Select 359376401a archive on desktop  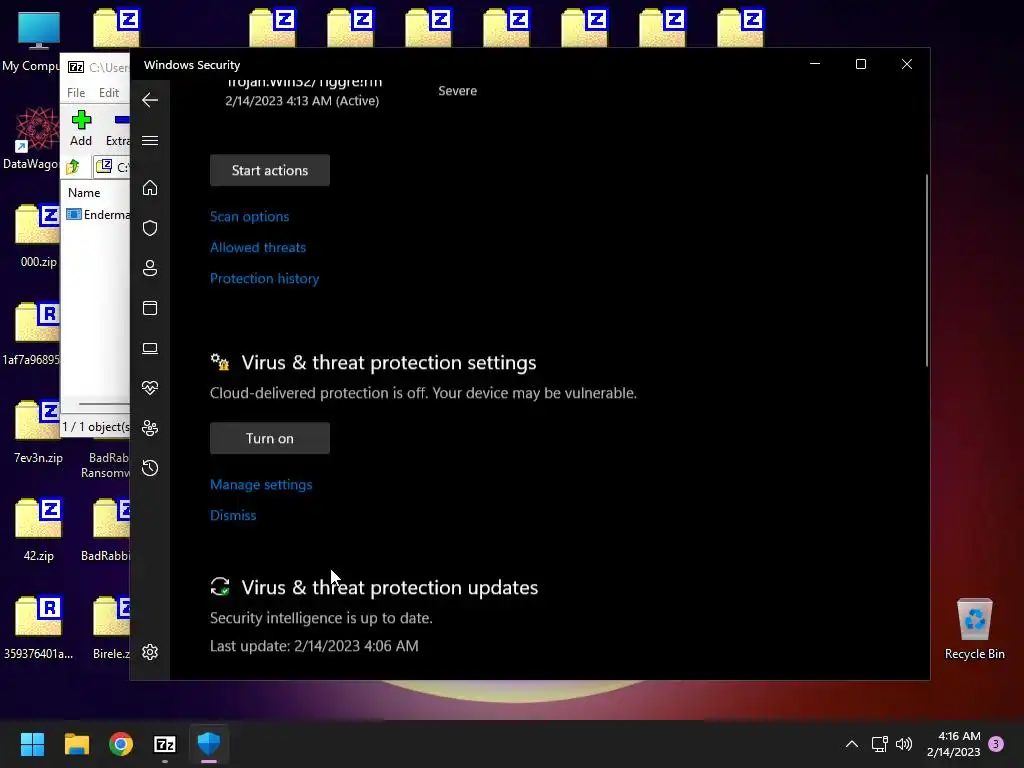coord(39,628)
